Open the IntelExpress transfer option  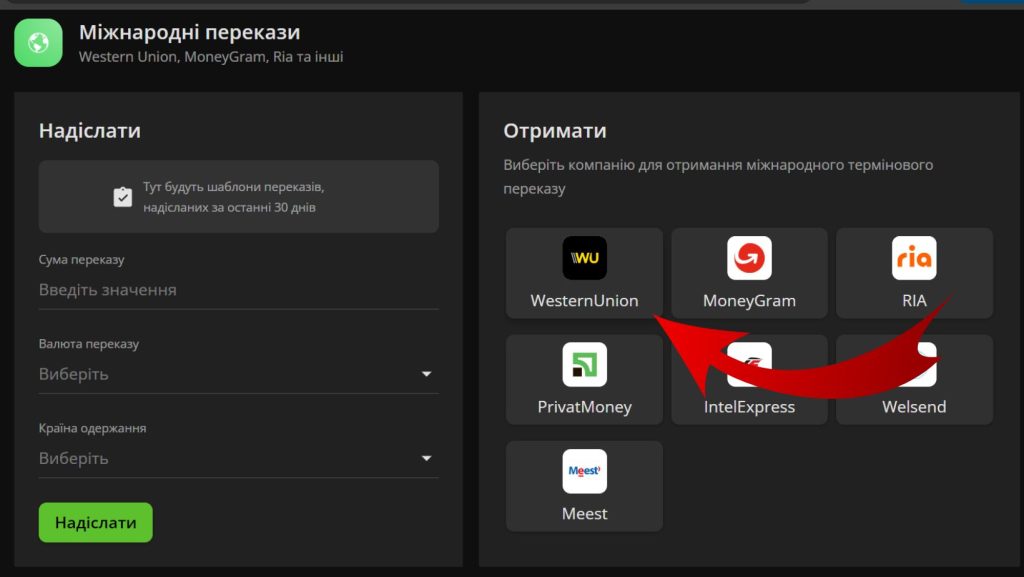pyautogui.click(x=749, y=364)
